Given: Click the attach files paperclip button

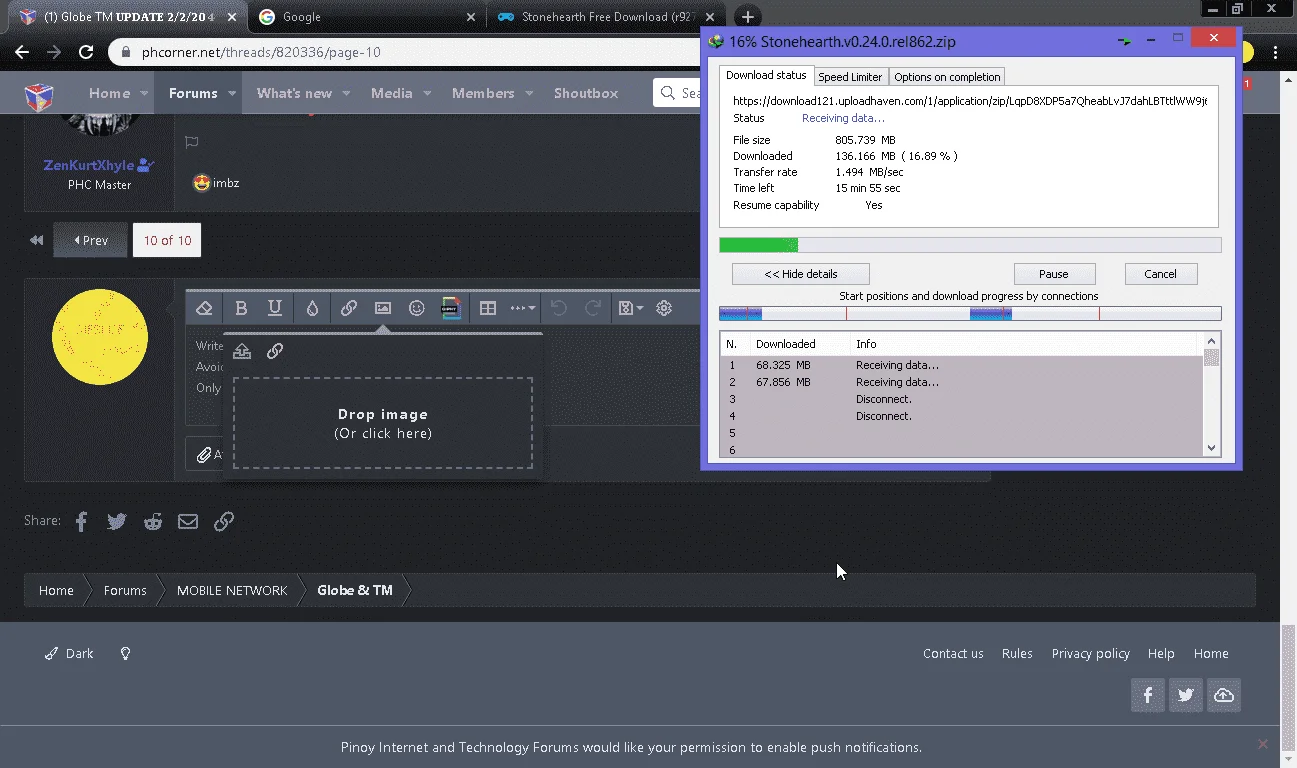Looking at the screenshot, I should pyautogui.click(x=205, y=454).
